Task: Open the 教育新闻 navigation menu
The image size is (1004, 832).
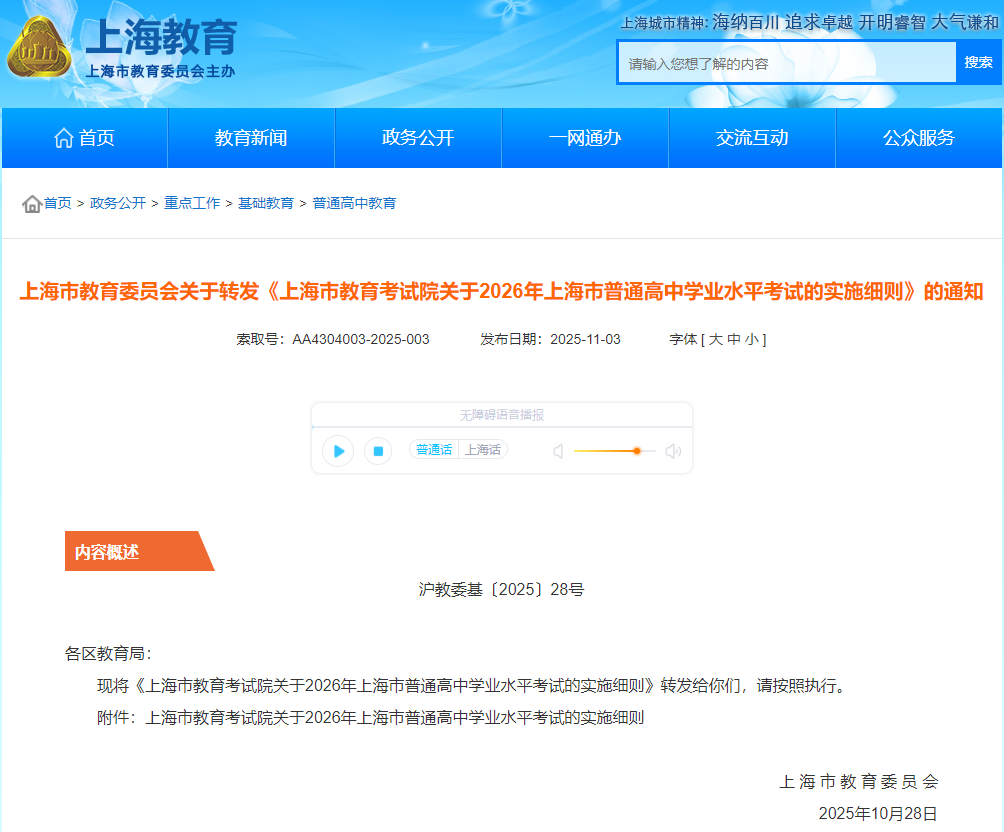Action: [251, 137]
